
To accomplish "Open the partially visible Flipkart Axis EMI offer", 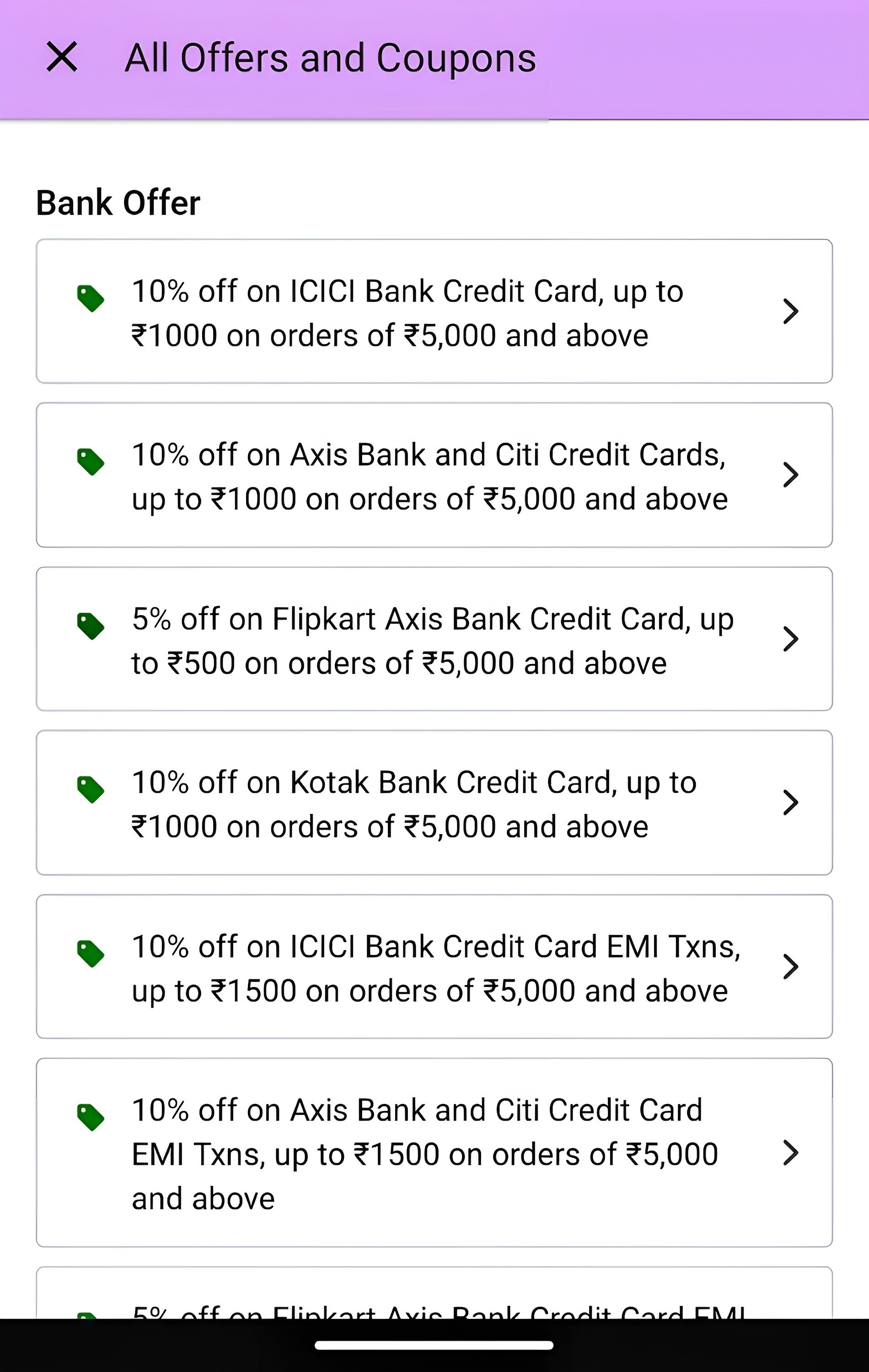I will tap(434, 1293).
